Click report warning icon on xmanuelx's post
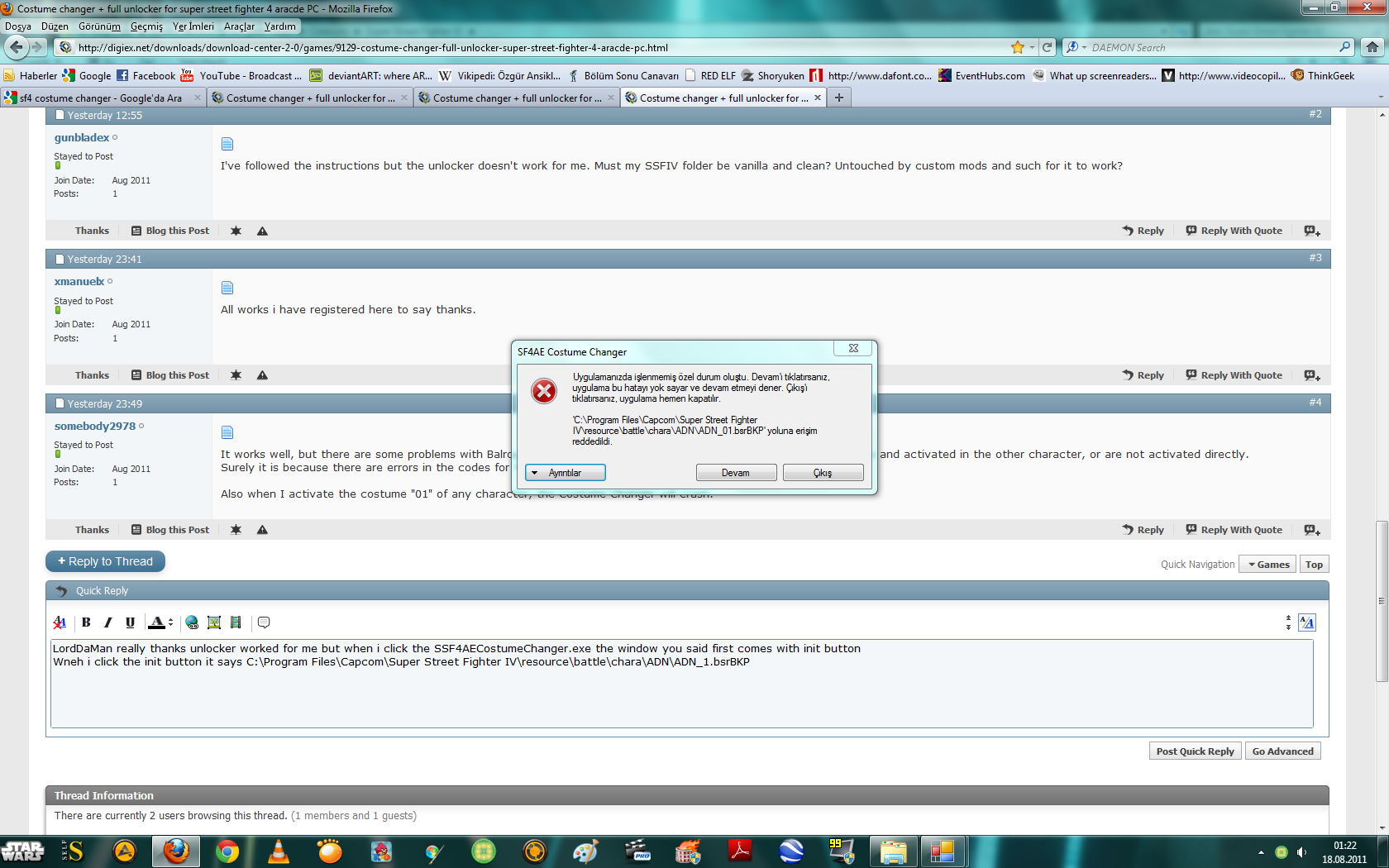Viewport: 1389px width, 868px height. (262, 375)
